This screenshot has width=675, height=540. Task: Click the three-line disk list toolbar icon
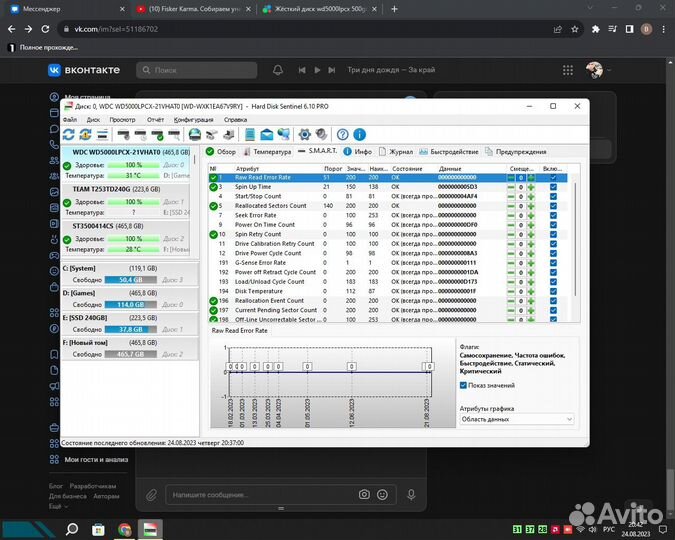pos(102,135)
